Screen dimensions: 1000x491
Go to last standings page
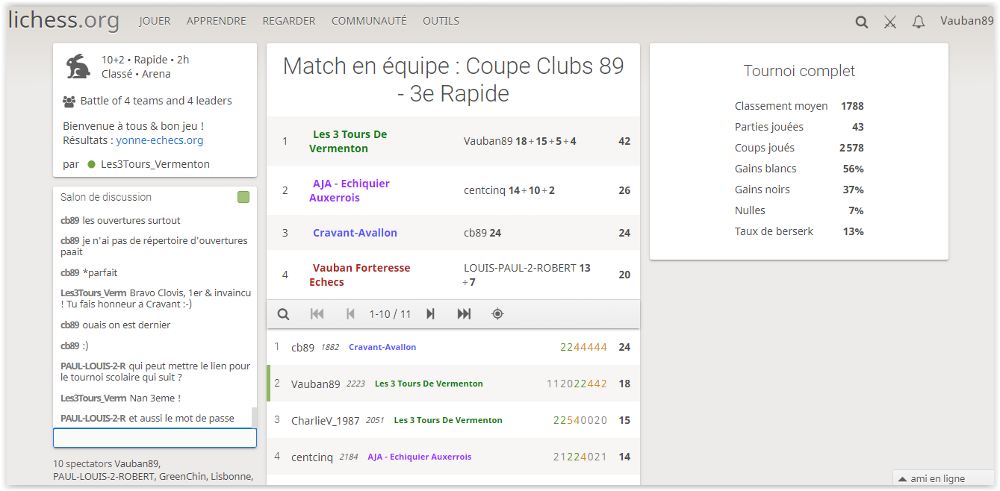[464, 314]
